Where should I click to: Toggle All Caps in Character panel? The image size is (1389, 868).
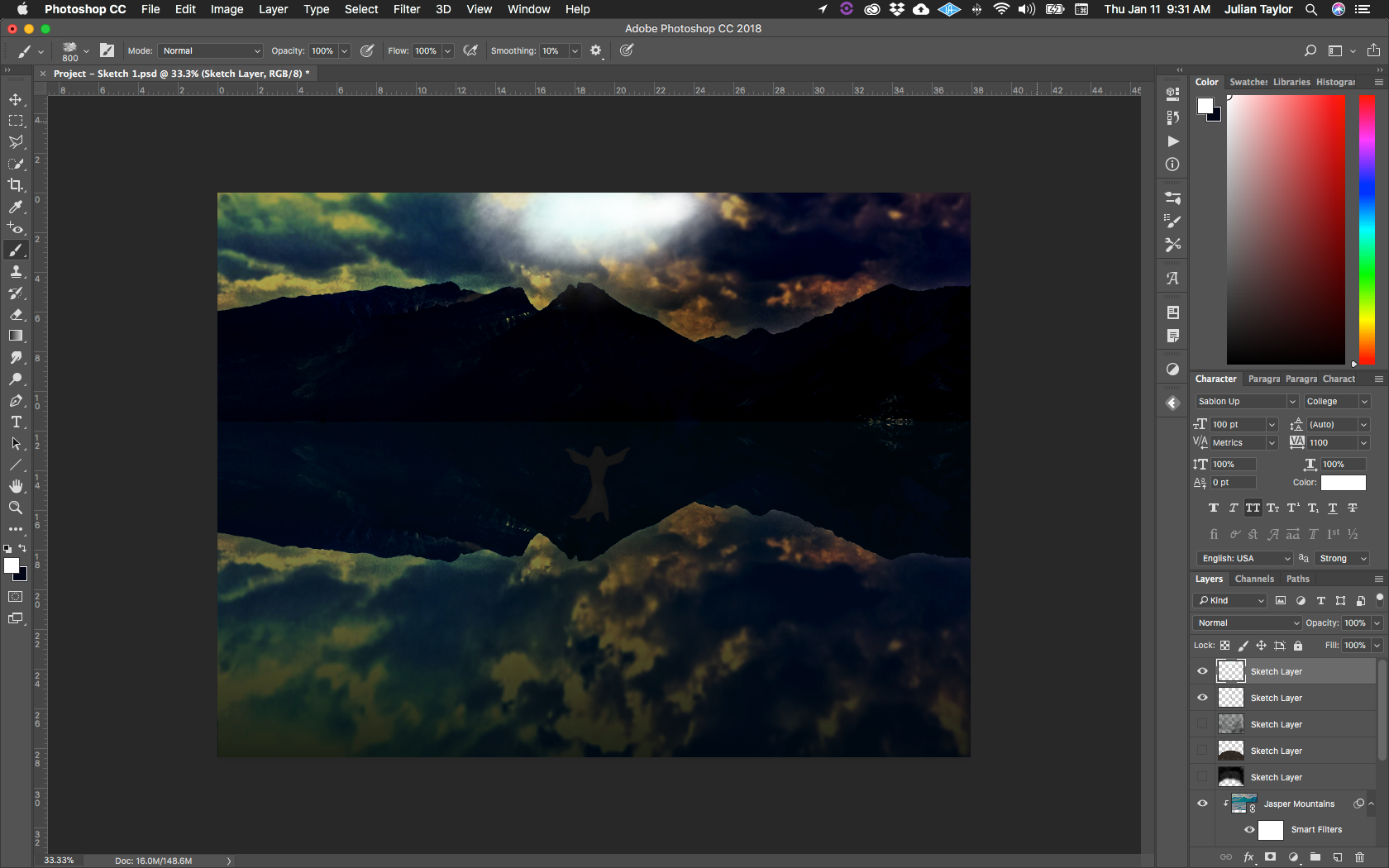point(1253,508)
